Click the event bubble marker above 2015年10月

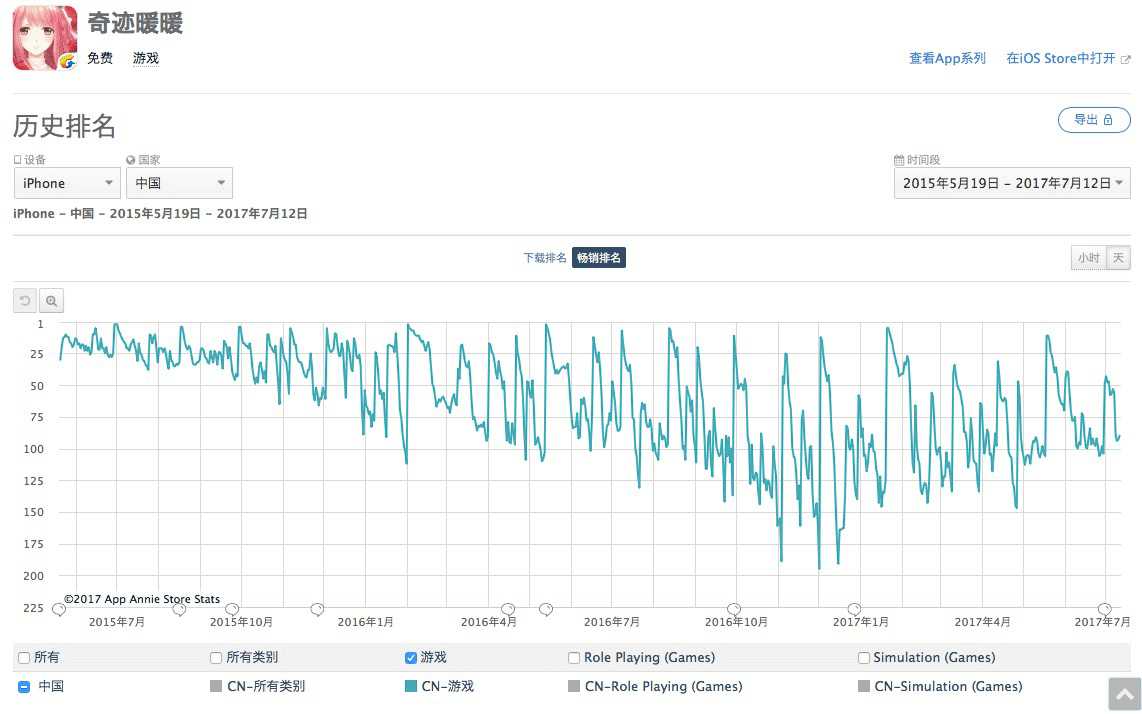click(232, 609)
